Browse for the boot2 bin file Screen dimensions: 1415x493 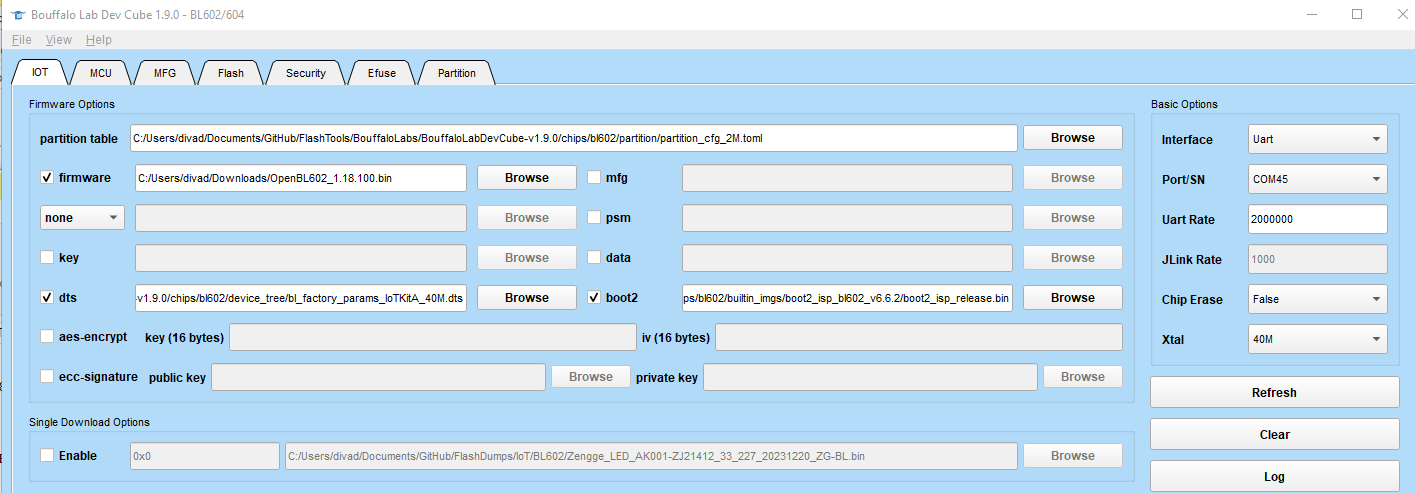pos(1072,298)
